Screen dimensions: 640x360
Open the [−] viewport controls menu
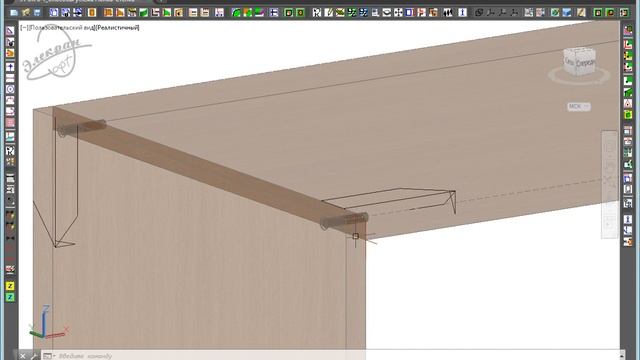[x=24, y=28]
